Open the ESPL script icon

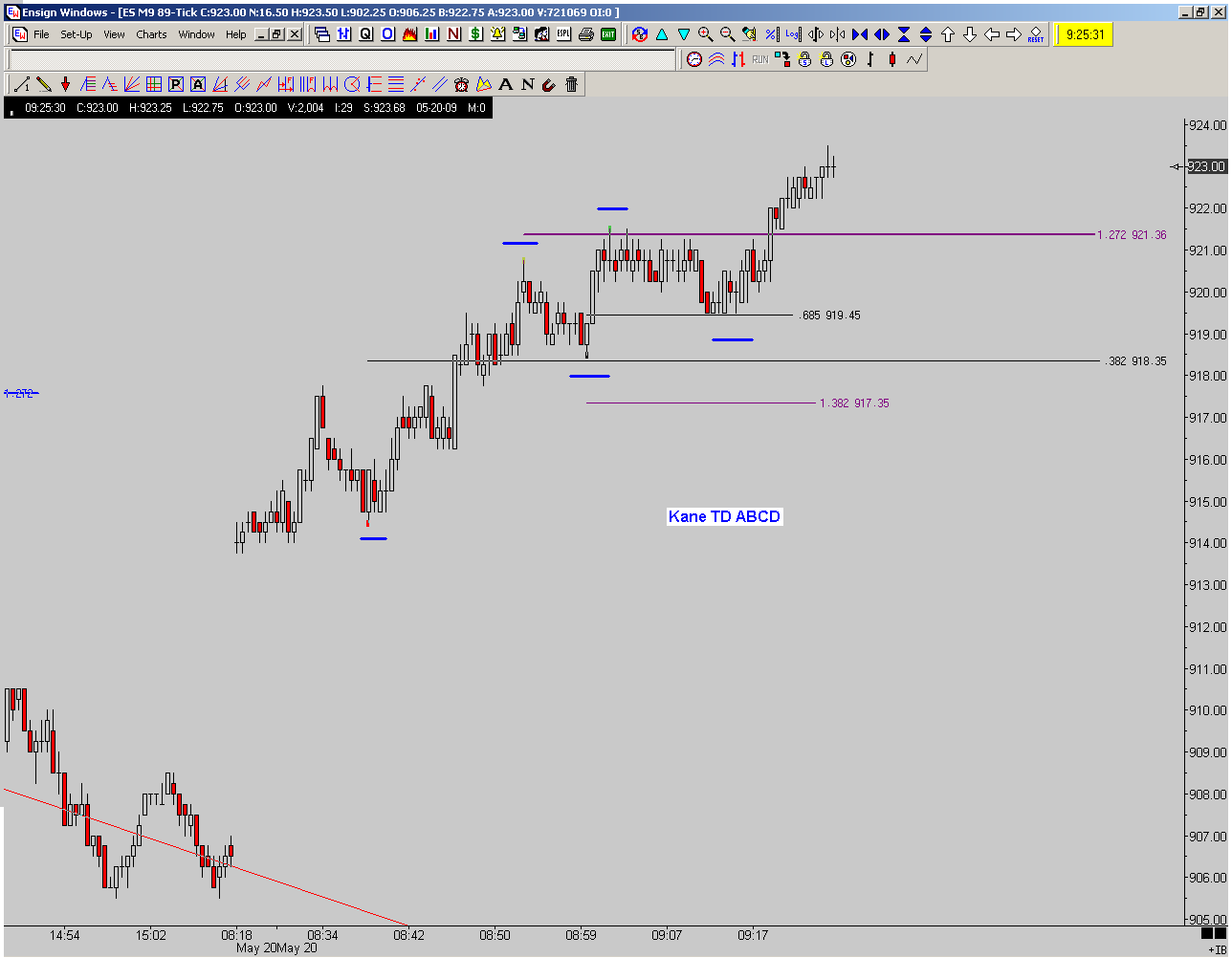[x=564, y=34]
